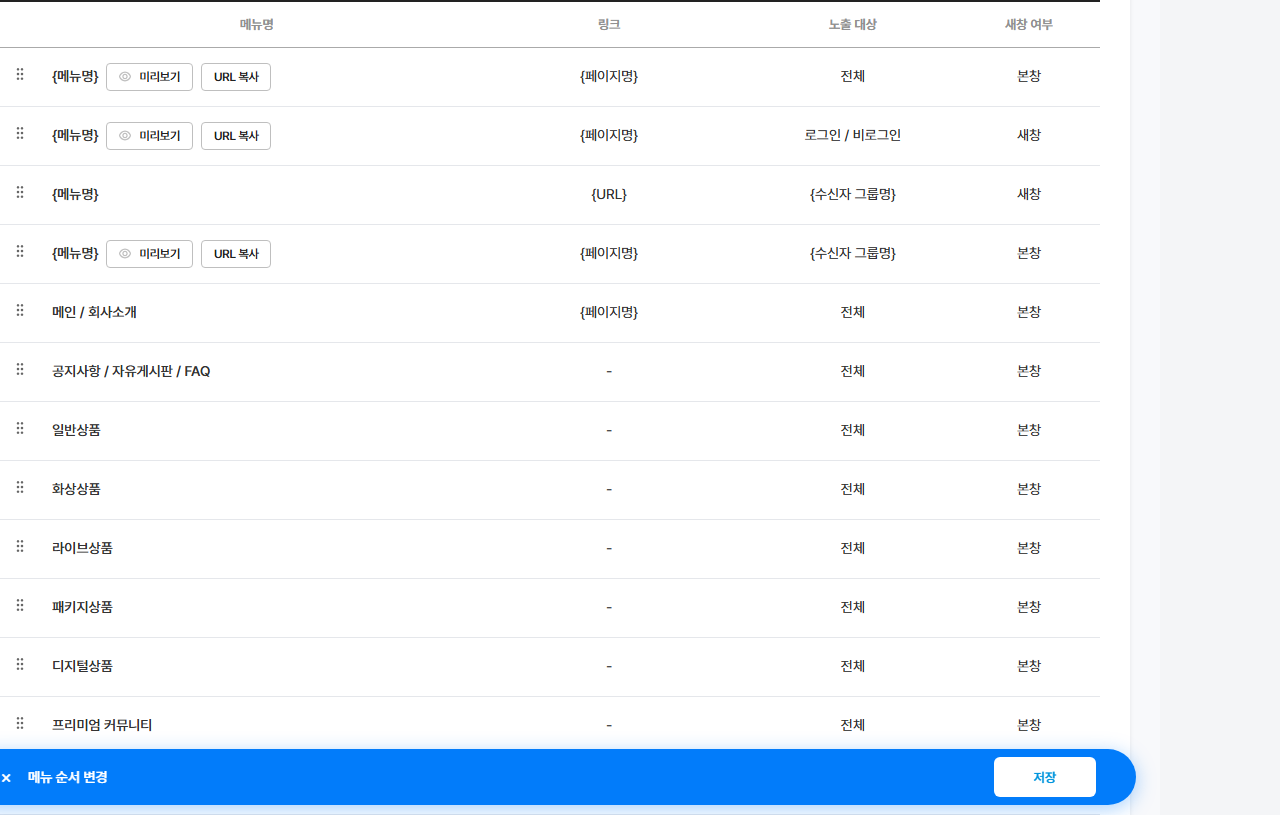Click the 라이브상품 menu name

pos(82,548)
